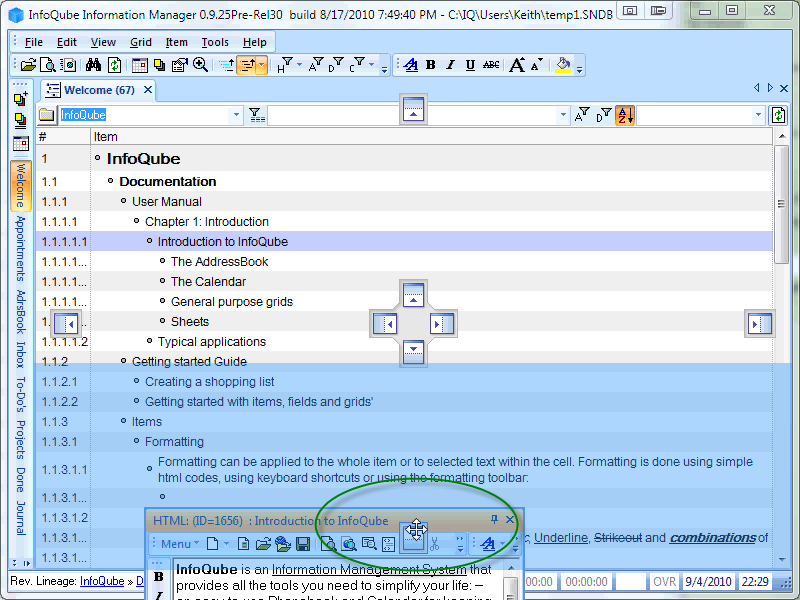Switch to the To-Do's side tab
Viewport: 800px width, 600px height.
click(x=20, y=394)
